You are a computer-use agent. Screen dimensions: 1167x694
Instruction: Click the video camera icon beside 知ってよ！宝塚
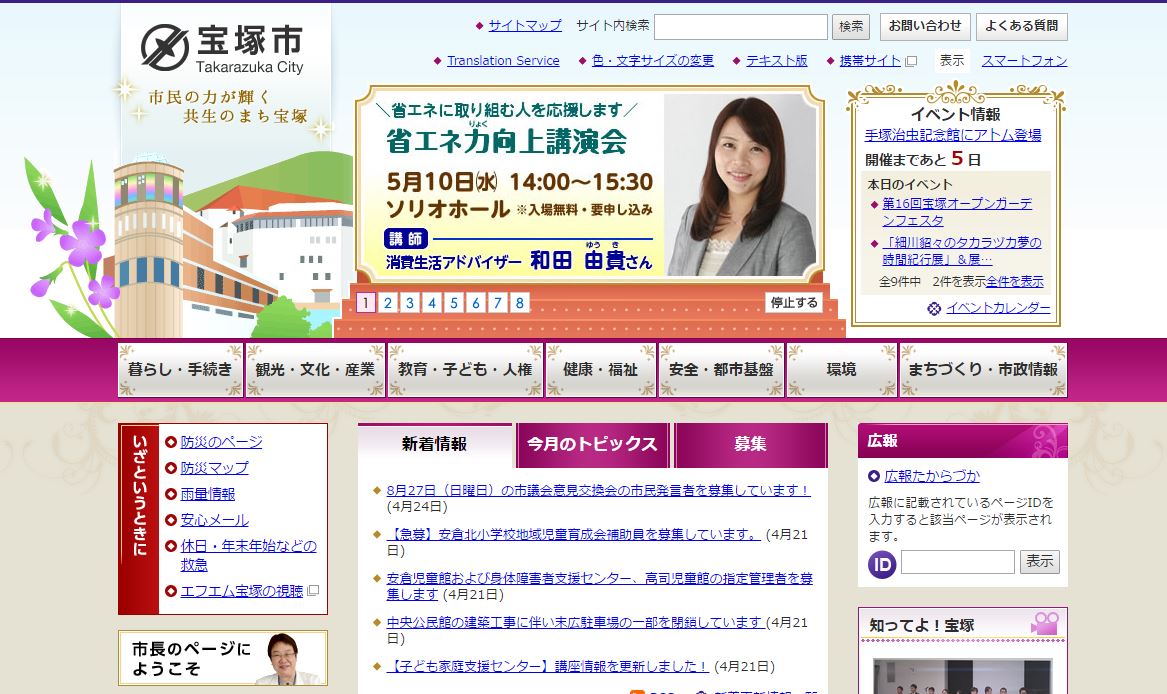point(1045,624)
